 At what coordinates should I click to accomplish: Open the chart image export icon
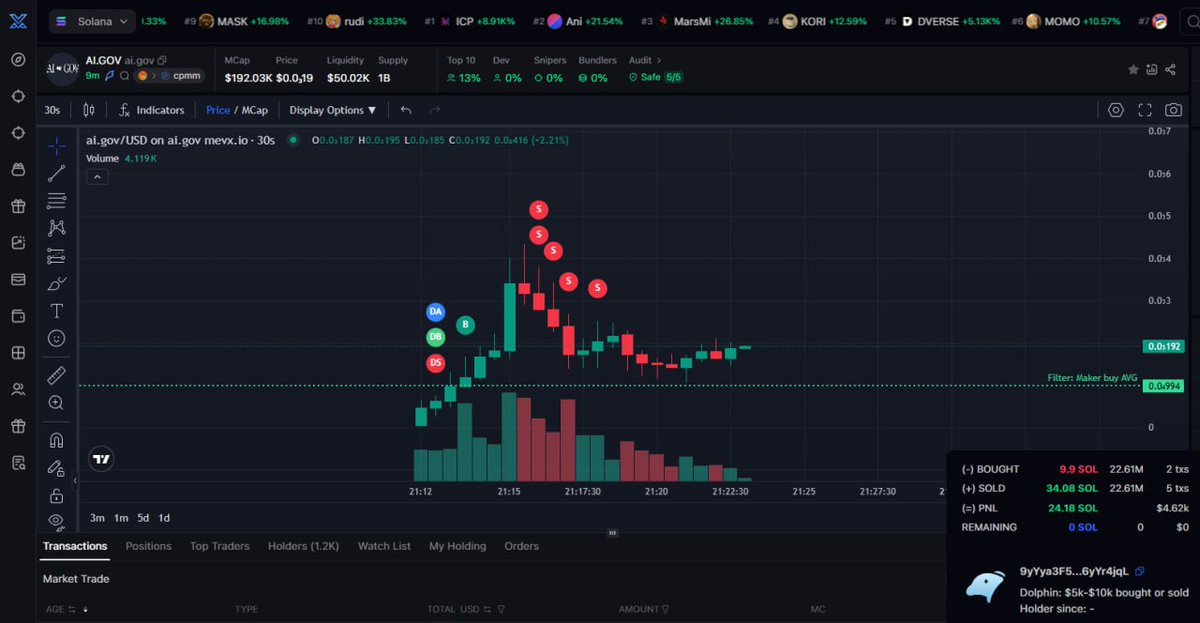tap(1152, 69)
